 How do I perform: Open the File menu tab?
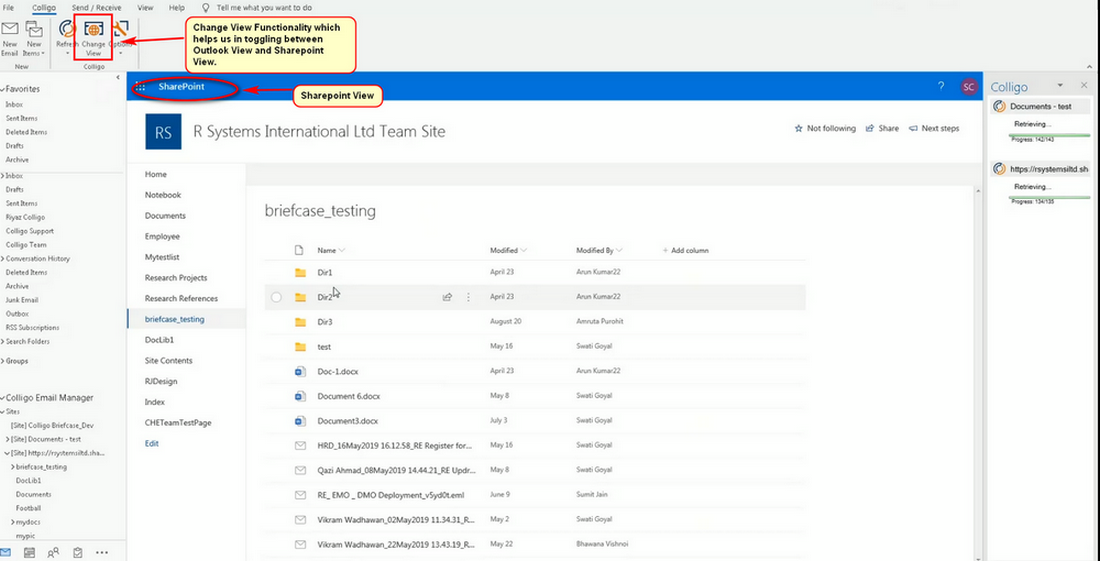point(8,7)
